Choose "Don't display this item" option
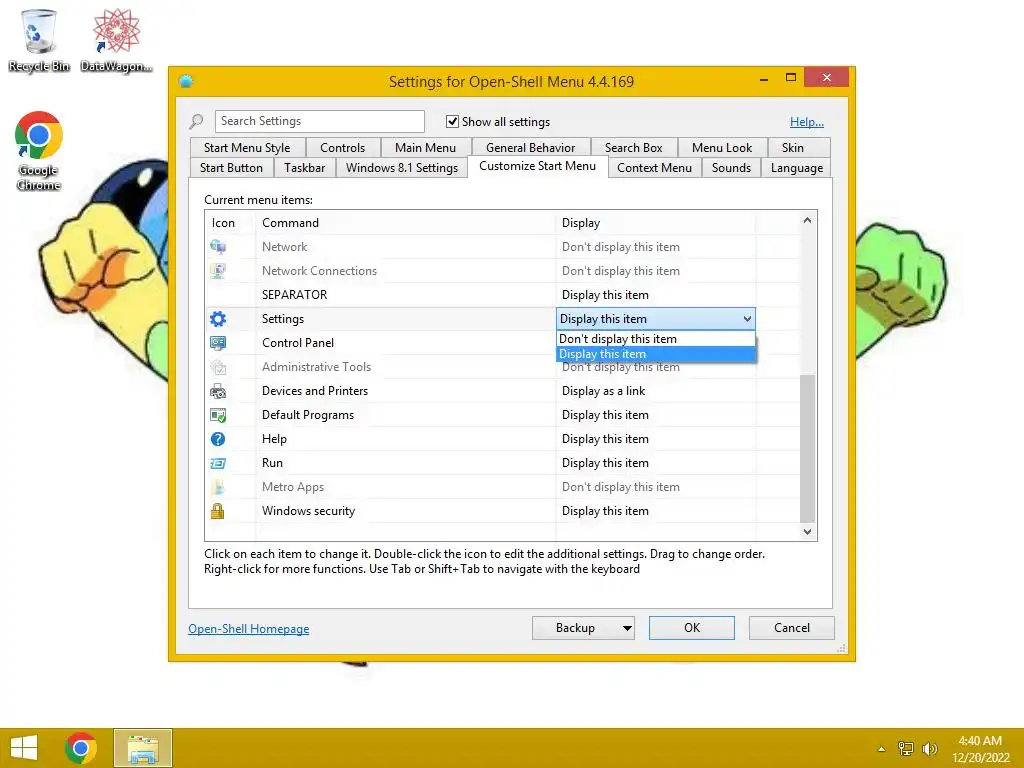 pyautogui.click(x=656, y=339)
